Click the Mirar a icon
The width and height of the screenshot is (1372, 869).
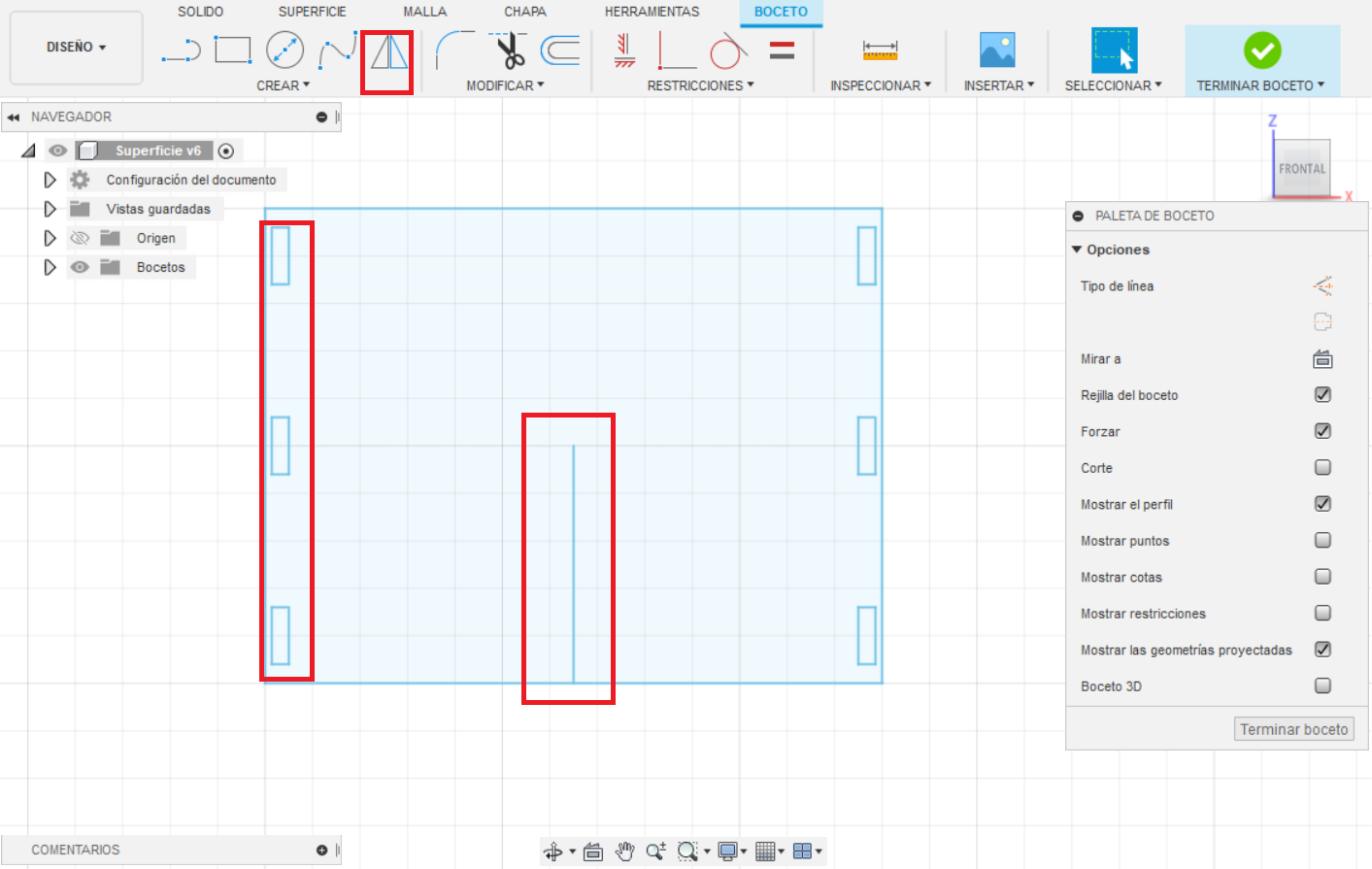coord(1322,359)
